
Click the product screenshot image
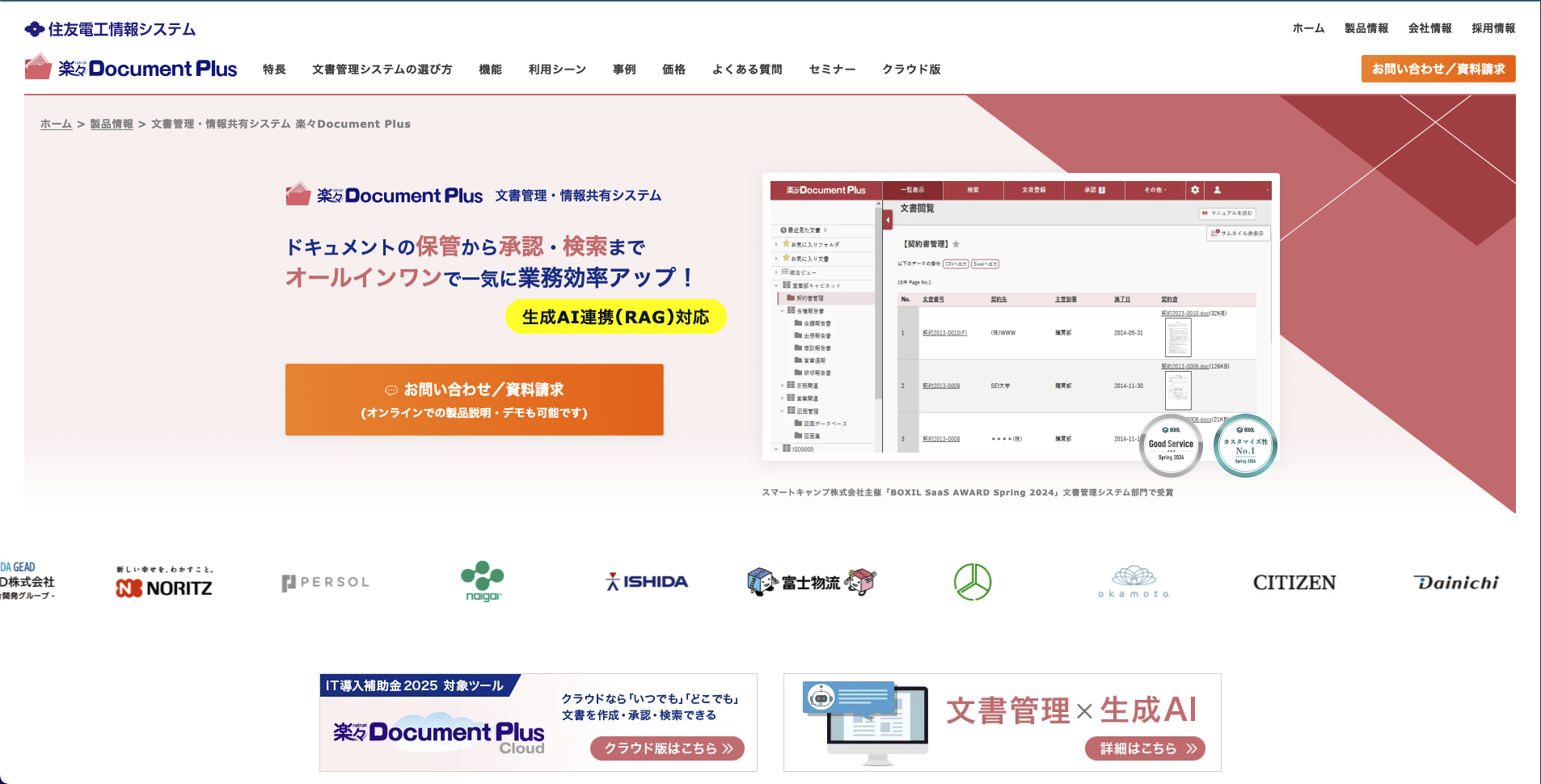pyautogui.click(x=1020, y=318)
